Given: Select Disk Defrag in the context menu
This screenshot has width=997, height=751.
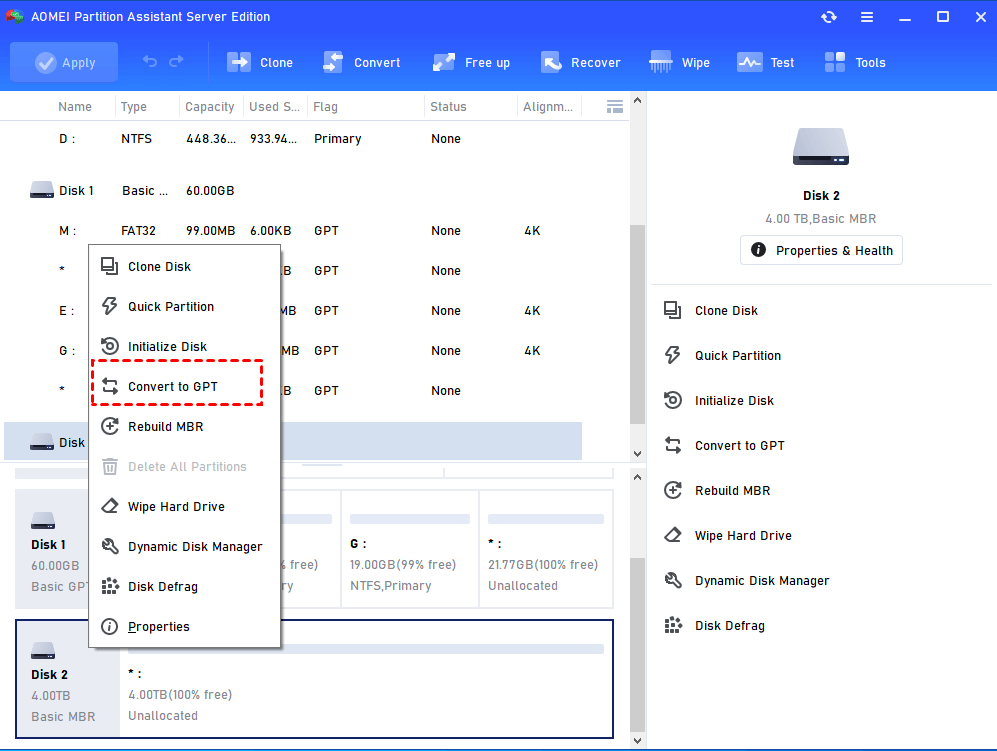Looking at the screenshot, I should coord(184,587).
